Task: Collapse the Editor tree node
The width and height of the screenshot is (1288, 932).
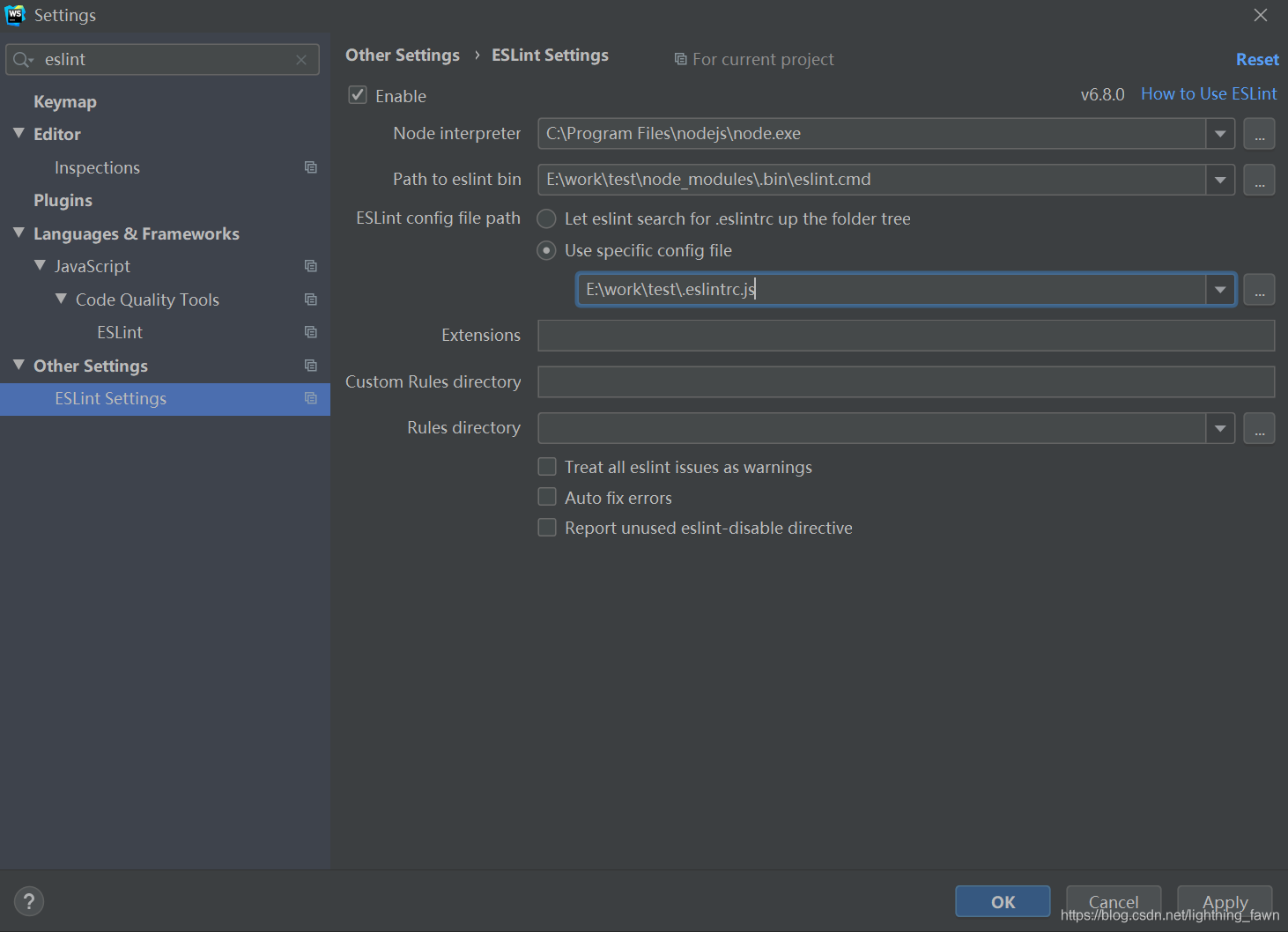Action: [x=19, y=133]
